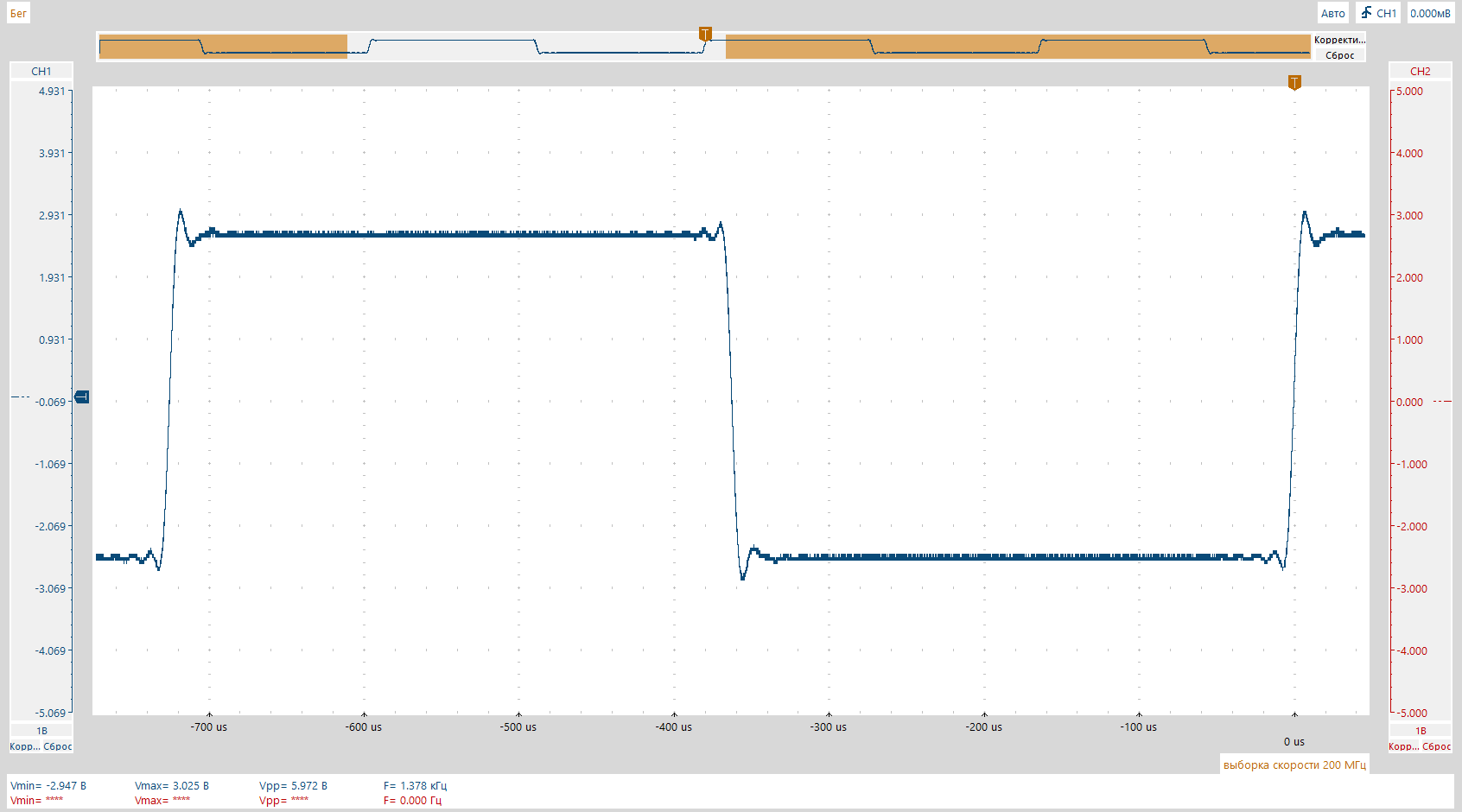Click the left orange region of the overview strip
Image resolution: width=1462 pixels, height=812 pixels.
pos(223,47)
